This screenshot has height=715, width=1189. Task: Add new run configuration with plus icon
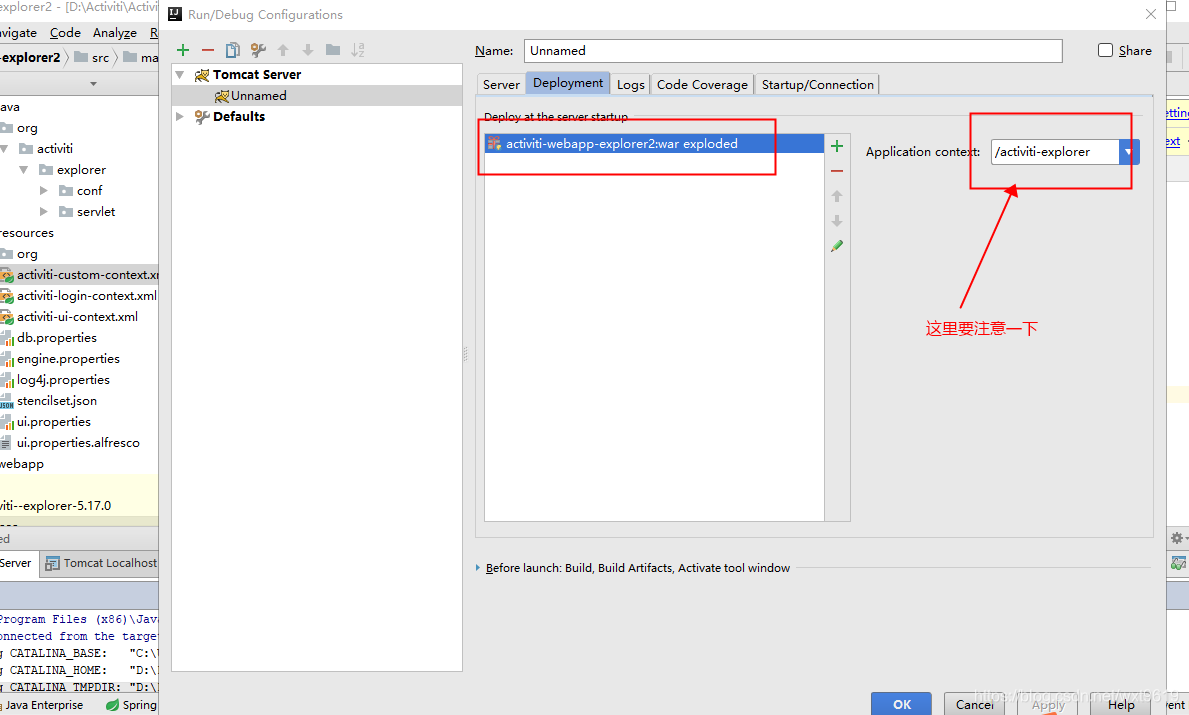183,50
